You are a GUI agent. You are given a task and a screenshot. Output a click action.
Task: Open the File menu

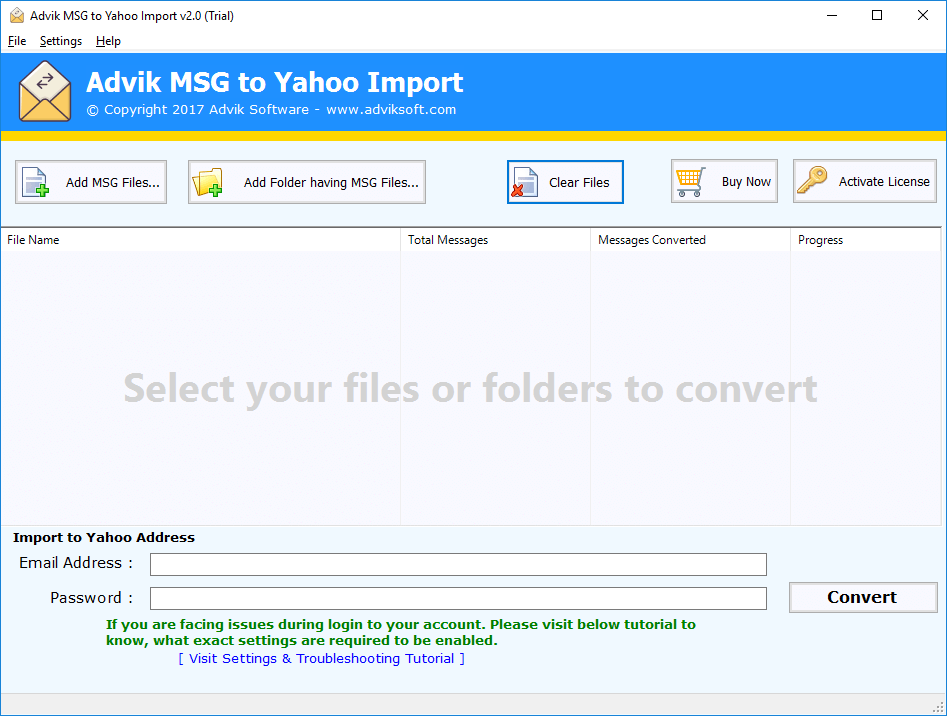tap(17, 41)
